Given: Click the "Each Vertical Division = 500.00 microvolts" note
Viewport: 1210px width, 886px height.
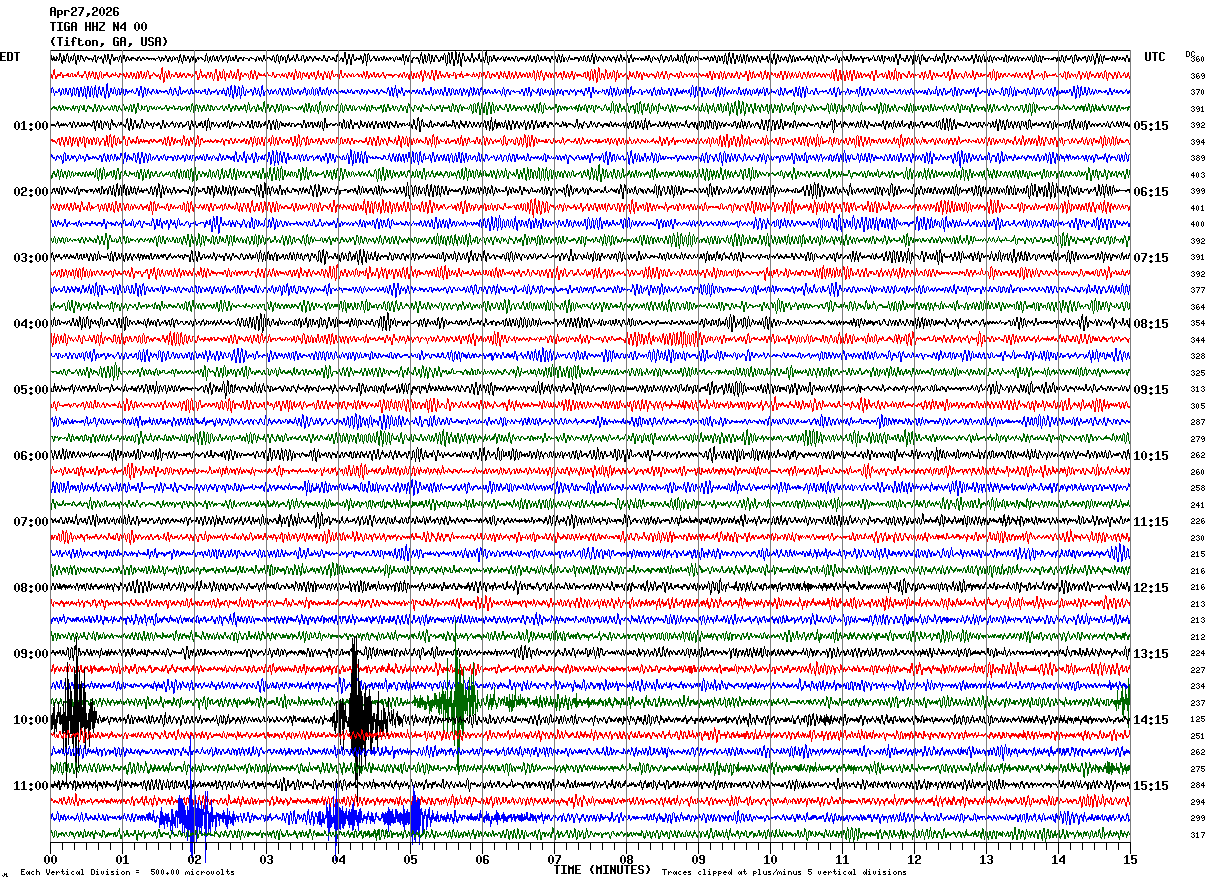Looking at the screenshot, I should (127, 872).
